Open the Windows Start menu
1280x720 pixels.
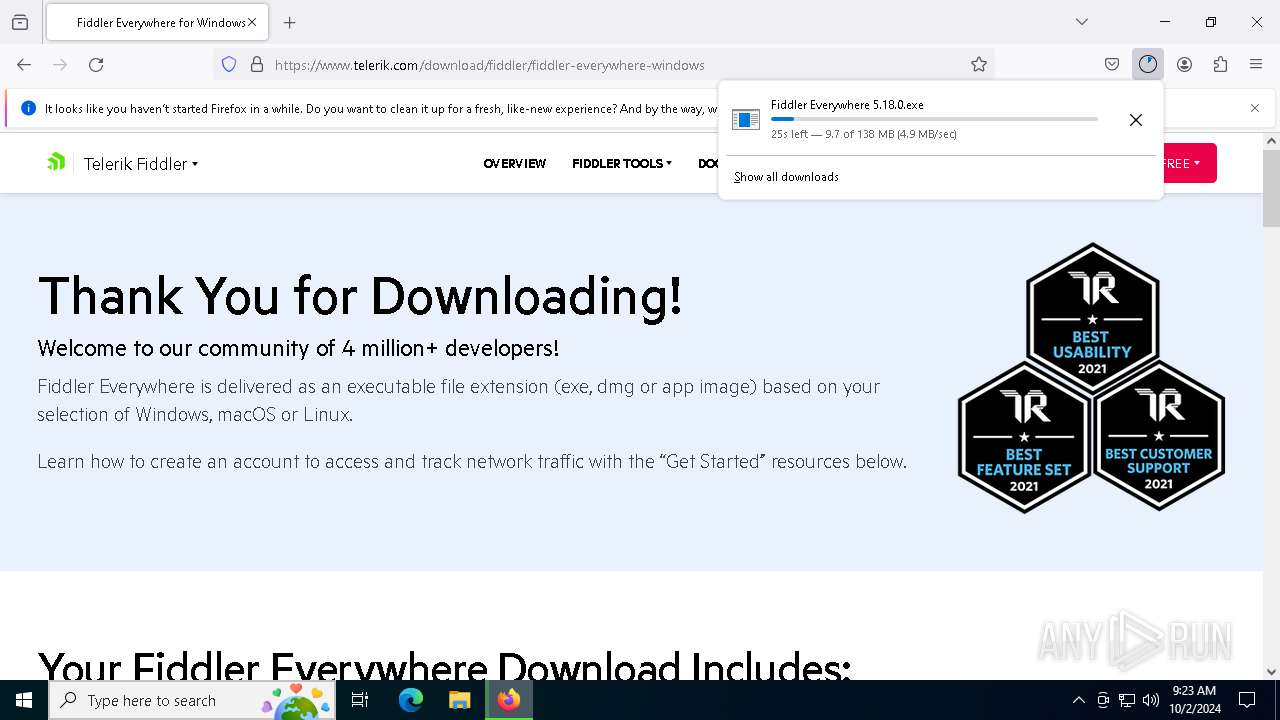coord(24,700)
